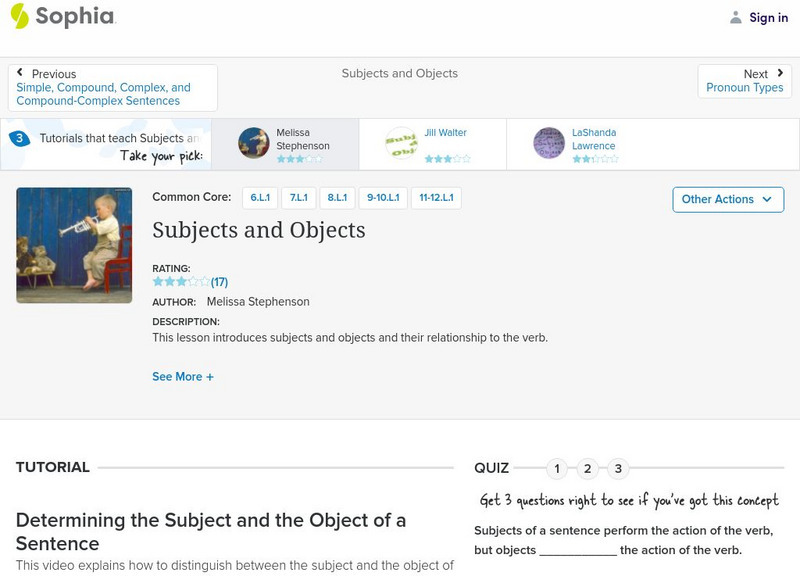Click the (17) ratings count link
The image size is (800, 576).
pos(219,282)
